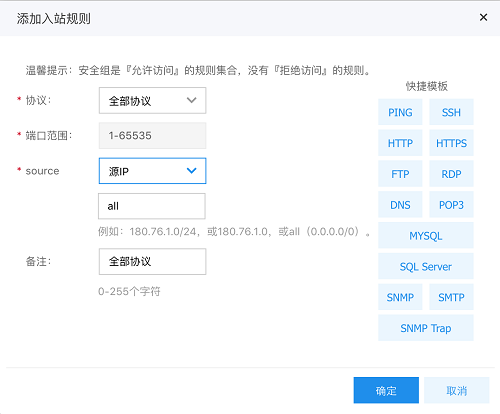500x414 pixels.
Task: Select the HTTP quick template
Action: (400, 143)
